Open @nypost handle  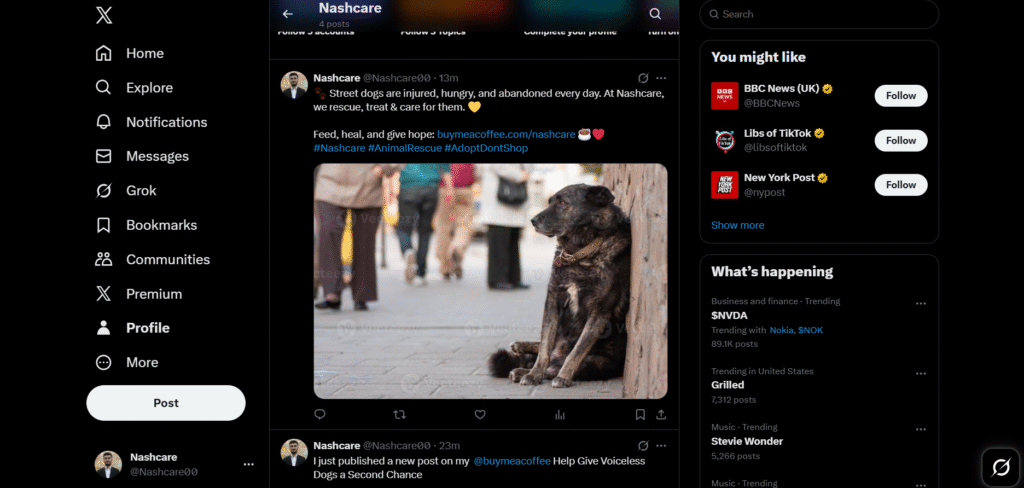[x=764, y=192]
